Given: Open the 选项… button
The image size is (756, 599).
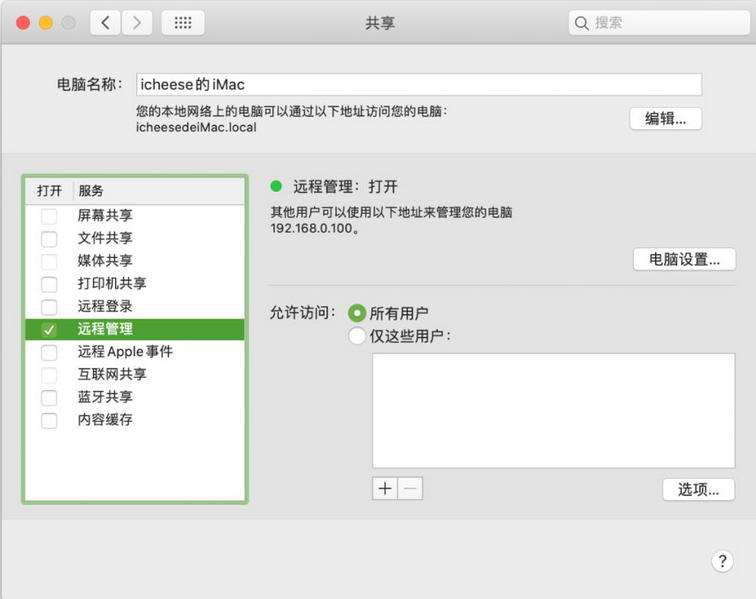Looking at the screenshot, I should click(x=699, y=490).
